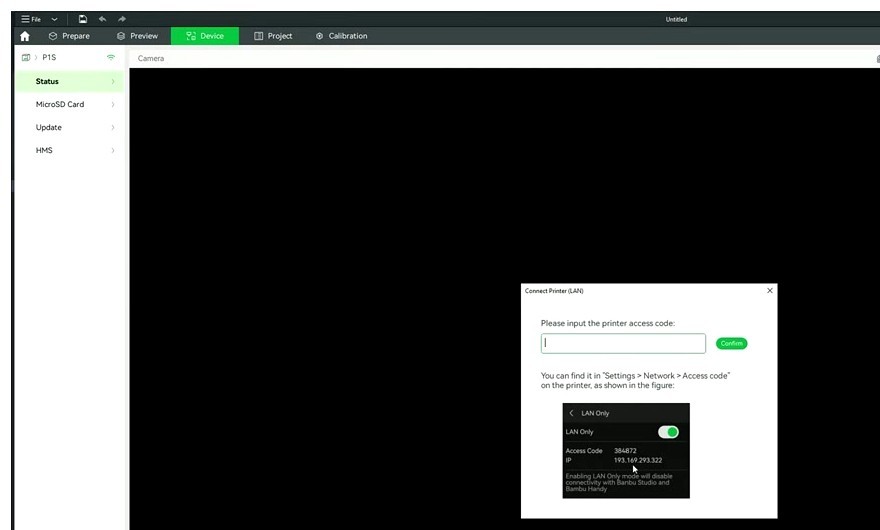Image resolution: width=880 pixels, height=530 pixels.
Task: Switch to the Prepare tab
Action: 69,36
